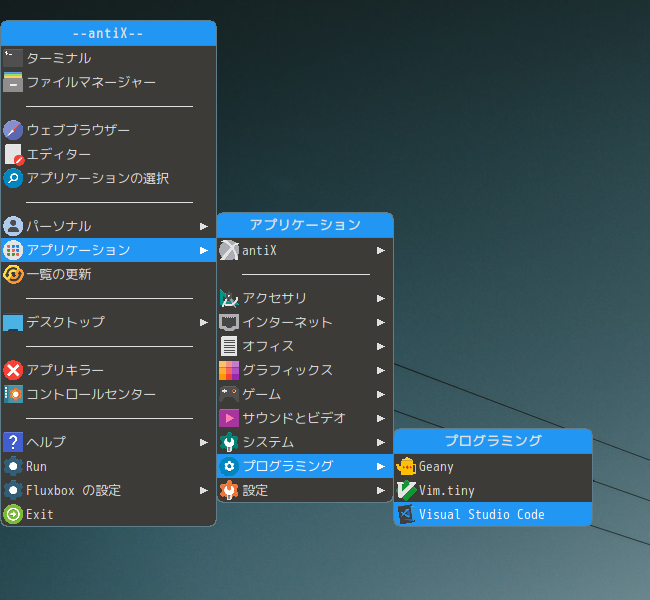Open the システム submenu label
Viewport: 650px width, 600px height.
pos(268,442)
